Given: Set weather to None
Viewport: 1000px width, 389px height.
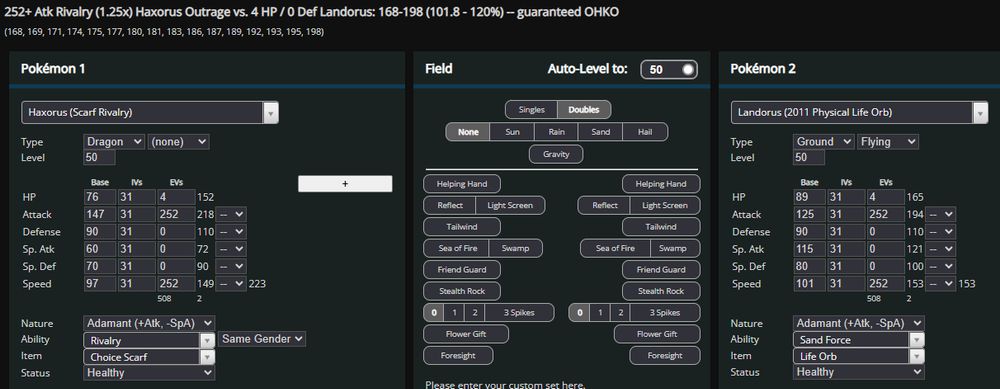Looking at the screenshot, I should [x=467, y=132].
